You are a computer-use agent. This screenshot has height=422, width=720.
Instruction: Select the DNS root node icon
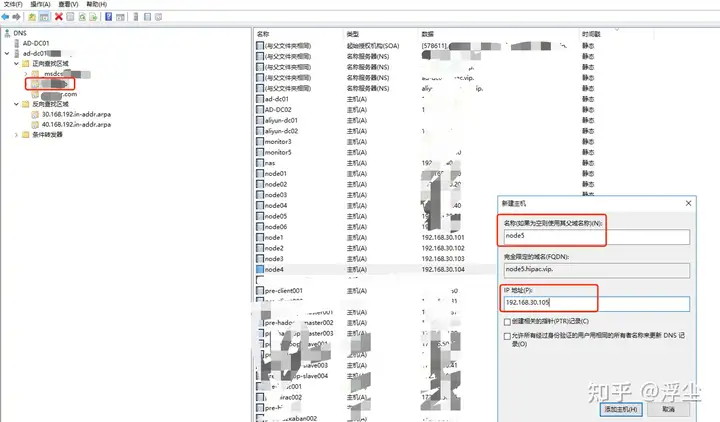tap(7, 33)
